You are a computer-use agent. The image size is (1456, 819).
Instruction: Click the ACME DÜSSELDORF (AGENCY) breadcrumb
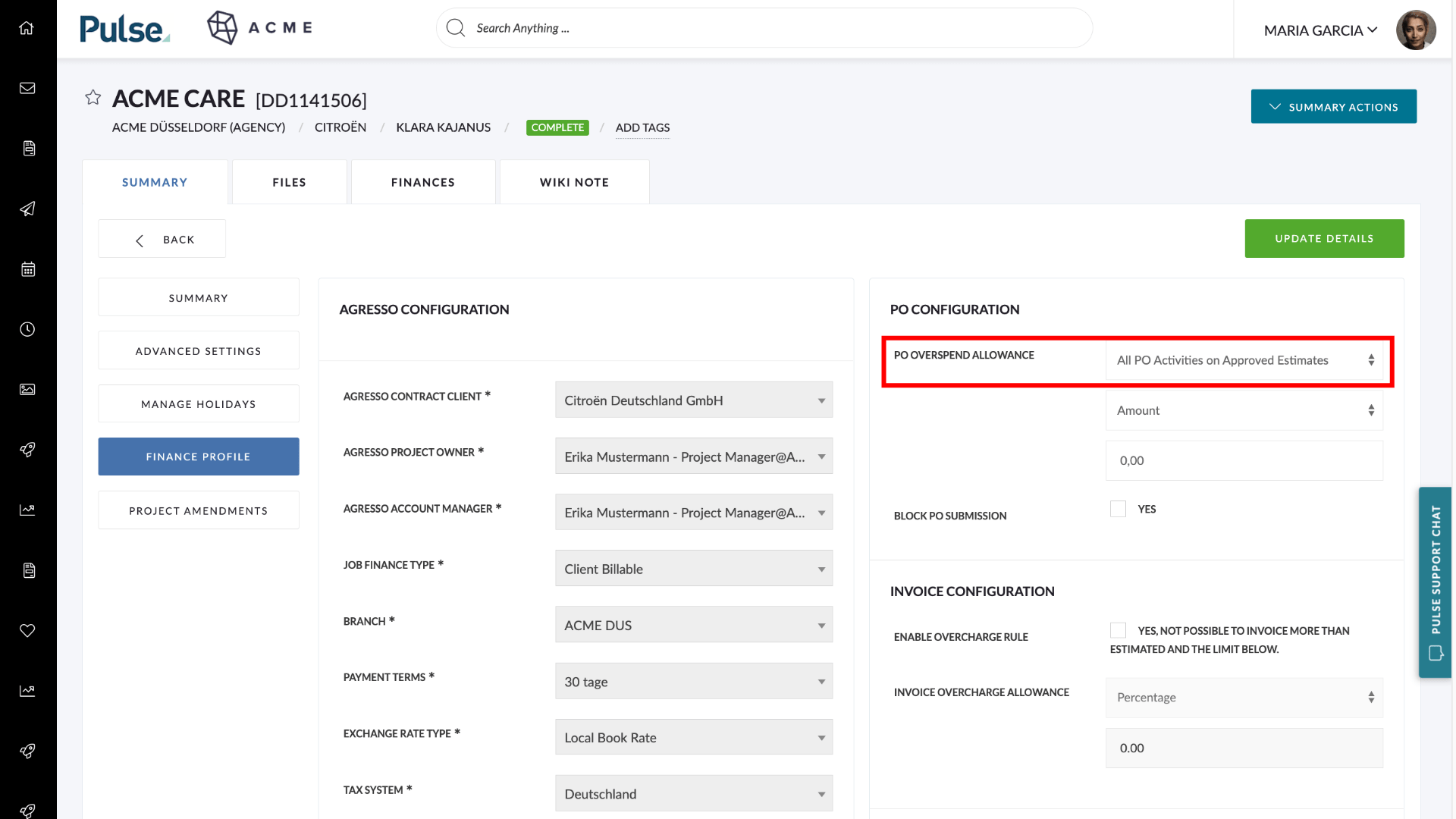coord(199,127)
